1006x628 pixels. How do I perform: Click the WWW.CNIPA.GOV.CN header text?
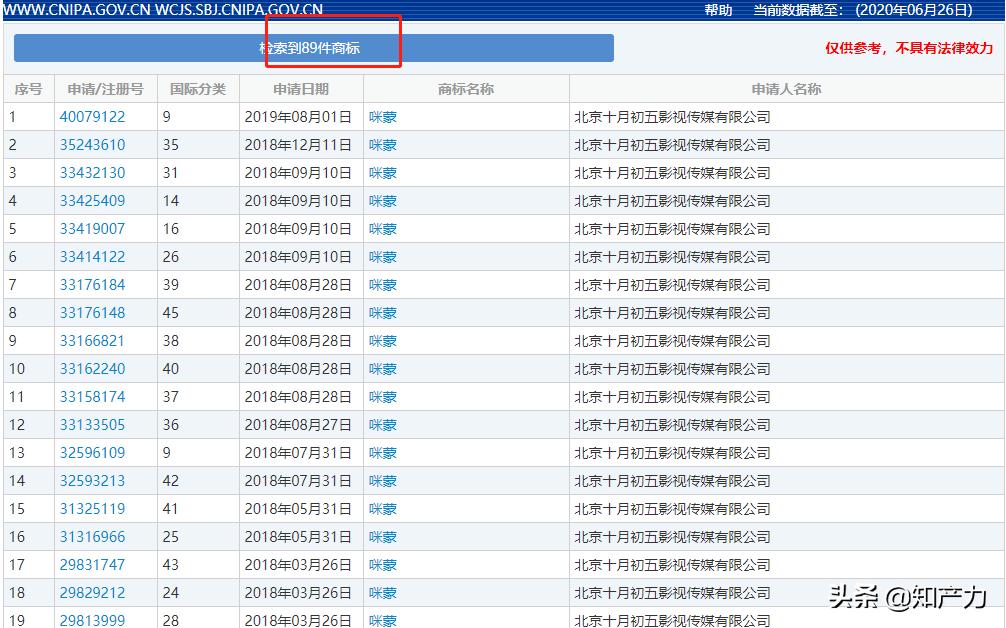[78, 10]
